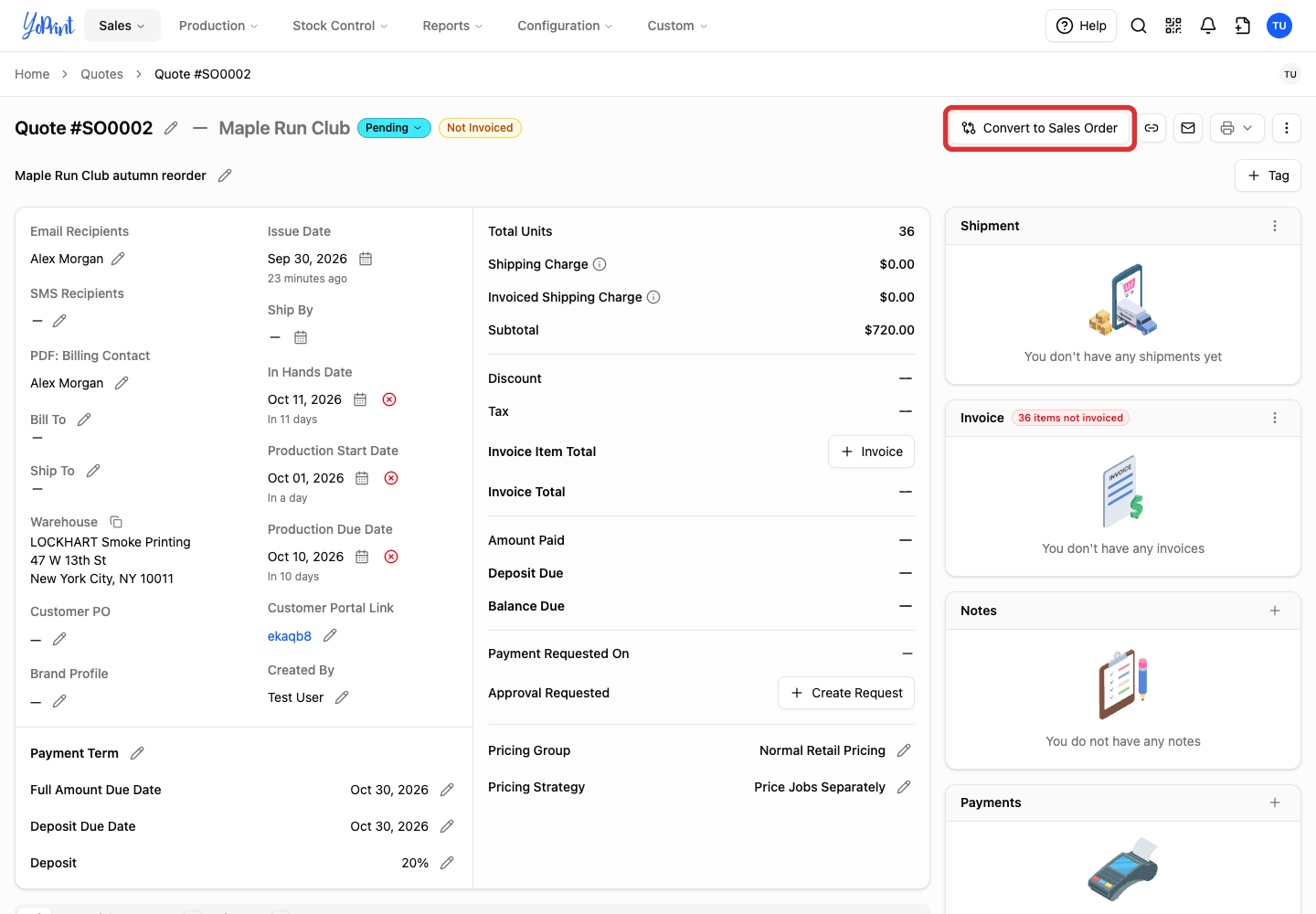
Task: Go to Quotes breadcrumb
Action: tap(101, 74)
